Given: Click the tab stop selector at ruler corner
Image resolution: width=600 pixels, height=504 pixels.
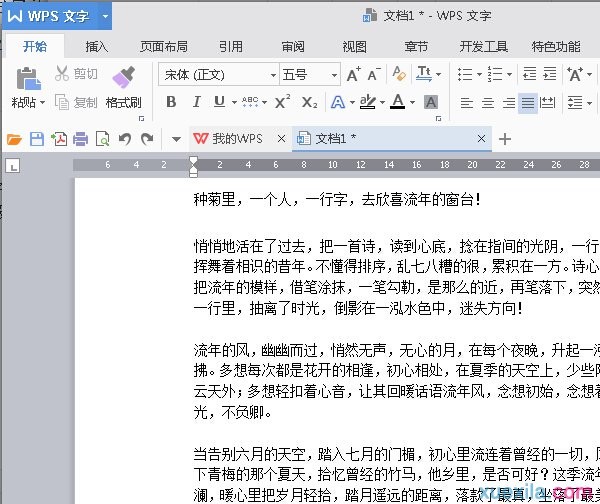Looking at the screenshot, I should tap(13, 166).
